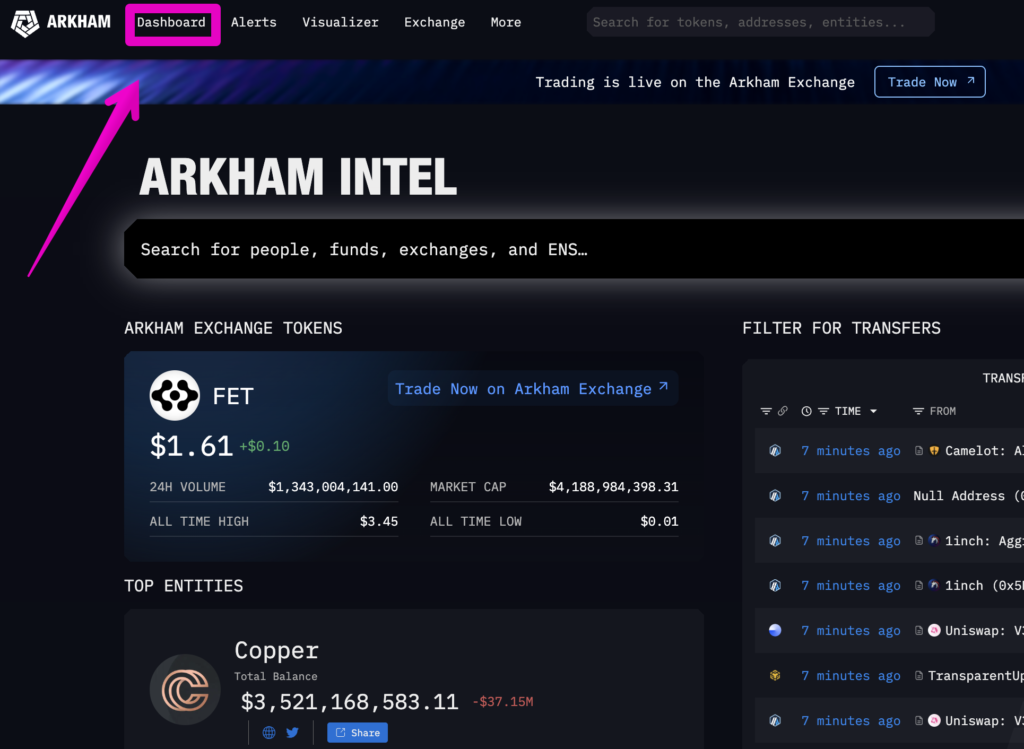The width and height of the screenshot is (1024, 749).
Task: Open Copper's Twitter profile icon
Action: click(x=292, y=732)
